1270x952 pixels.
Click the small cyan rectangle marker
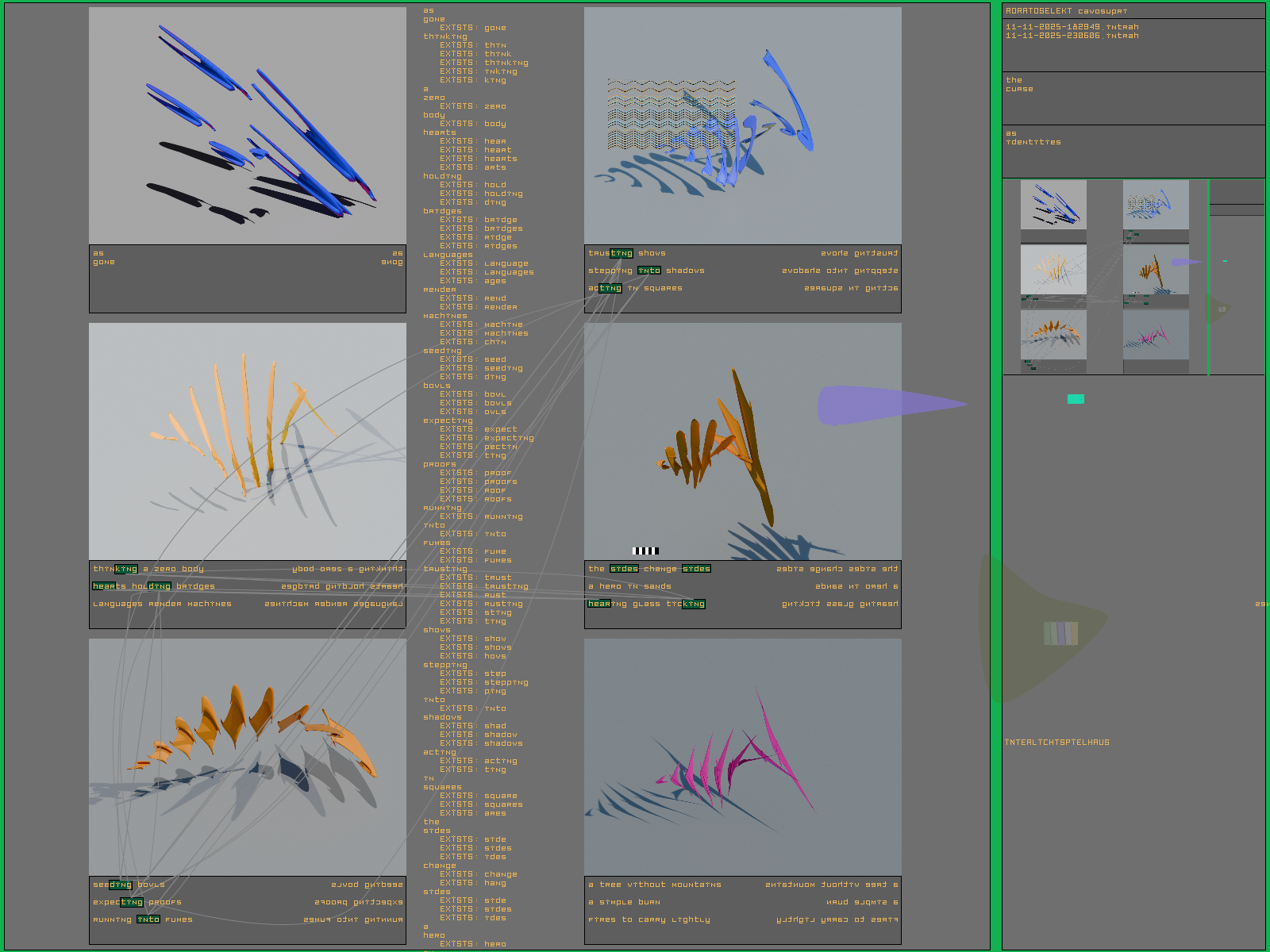(1076, 399)
